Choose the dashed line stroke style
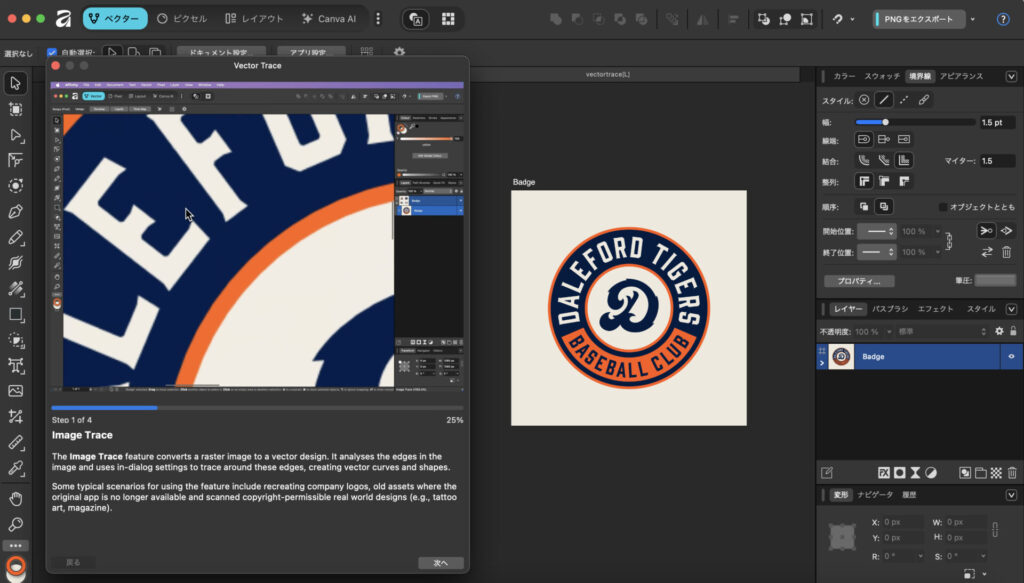Image resolution: width=1024 pixels, height=583 pixels. pyautogui.click(x=904, y=100)
